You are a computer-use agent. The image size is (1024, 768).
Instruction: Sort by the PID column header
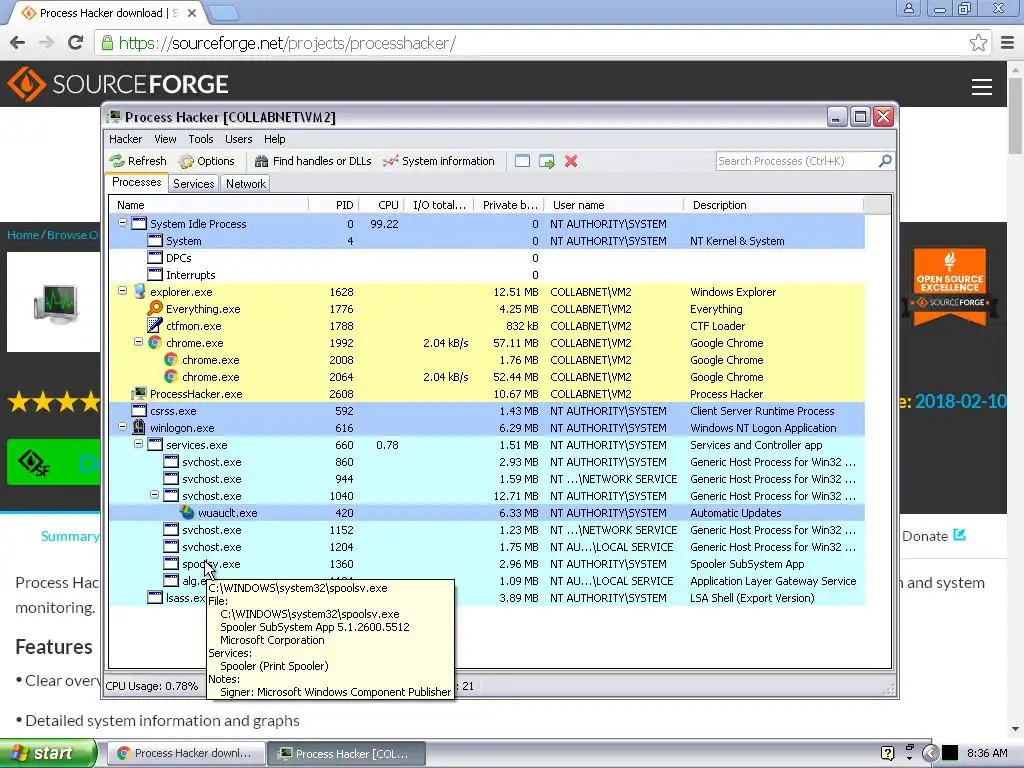[x=334, y=205]
